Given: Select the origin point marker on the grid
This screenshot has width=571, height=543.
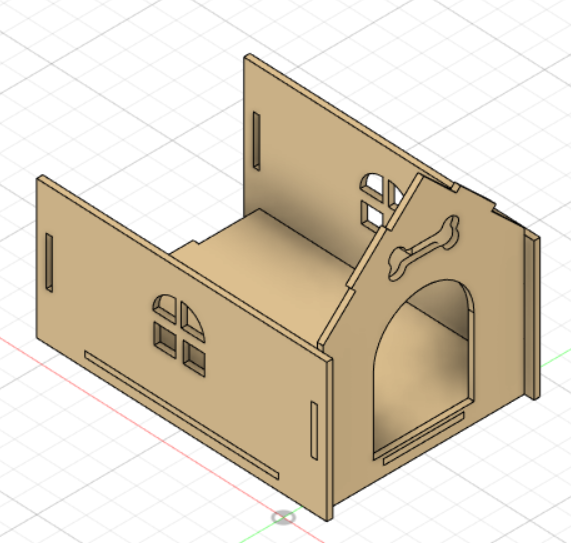Looking at the screenshot, I should coord(283,517).
